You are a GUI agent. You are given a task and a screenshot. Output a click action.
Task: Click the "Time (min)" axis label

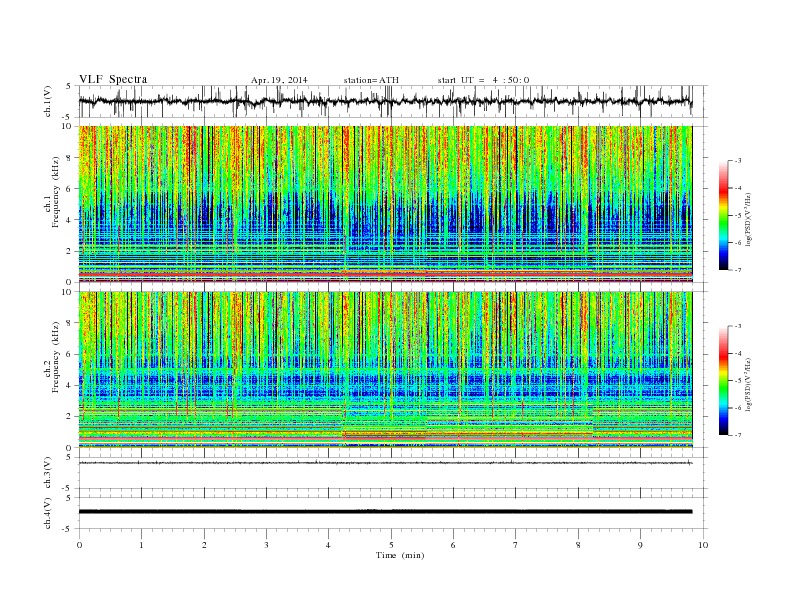coord(400,555)
